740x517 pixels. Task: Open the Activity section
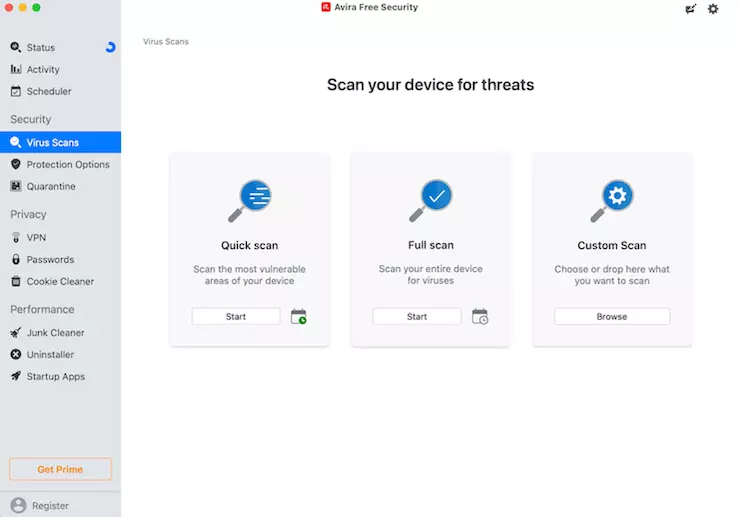(x=60, y=69)
